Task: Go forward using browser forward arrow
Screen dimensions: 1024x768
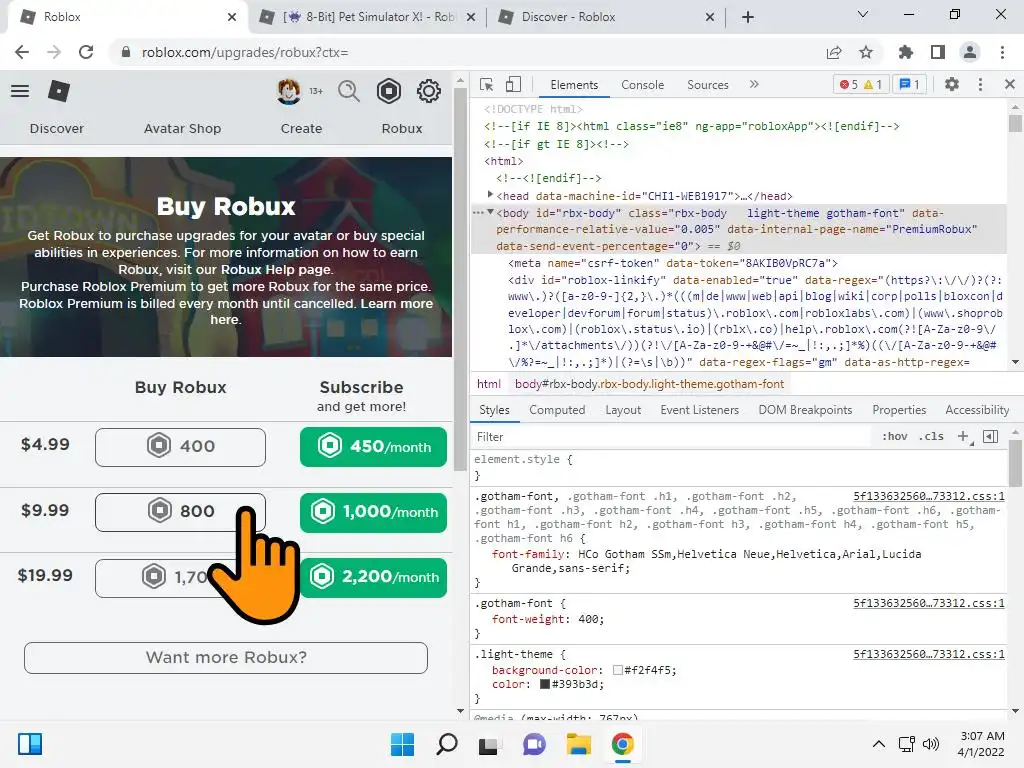Action: coord(54,52)
